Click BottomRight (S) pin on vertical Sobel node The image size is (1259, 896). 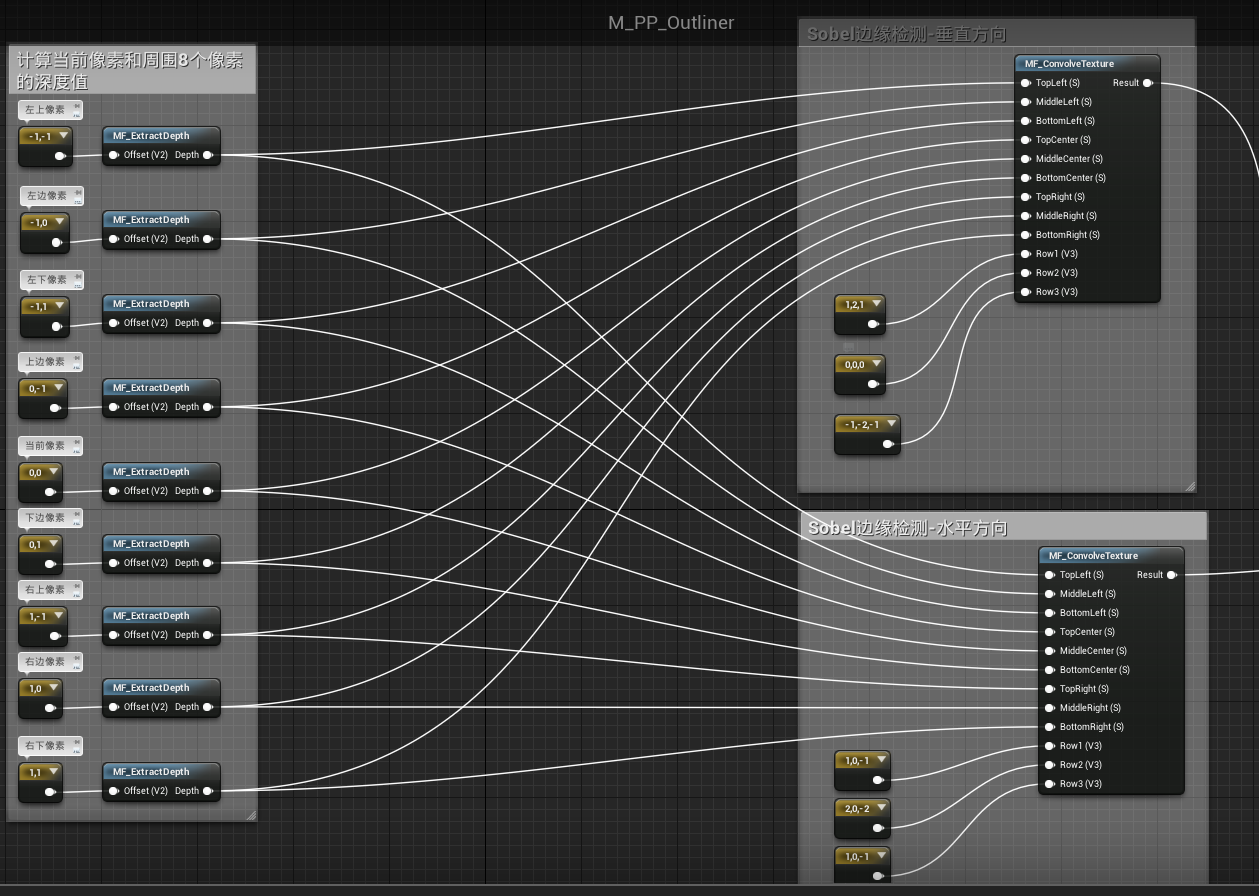pyautogui.click(x=1025, y=235)
